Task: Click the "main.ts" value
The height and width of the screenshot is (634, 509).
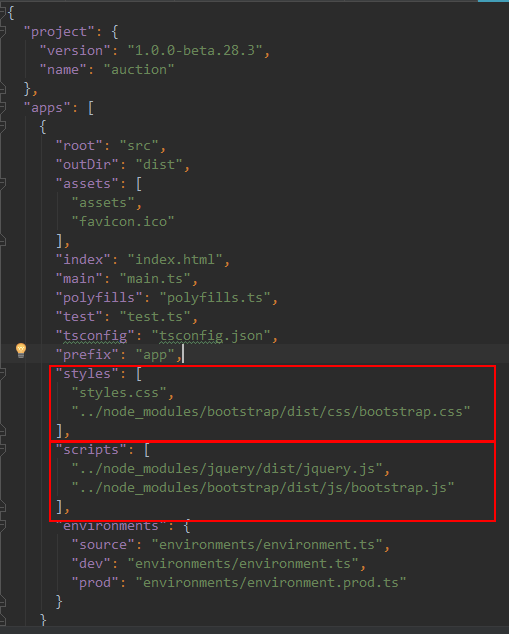Action: pos(155,279)
